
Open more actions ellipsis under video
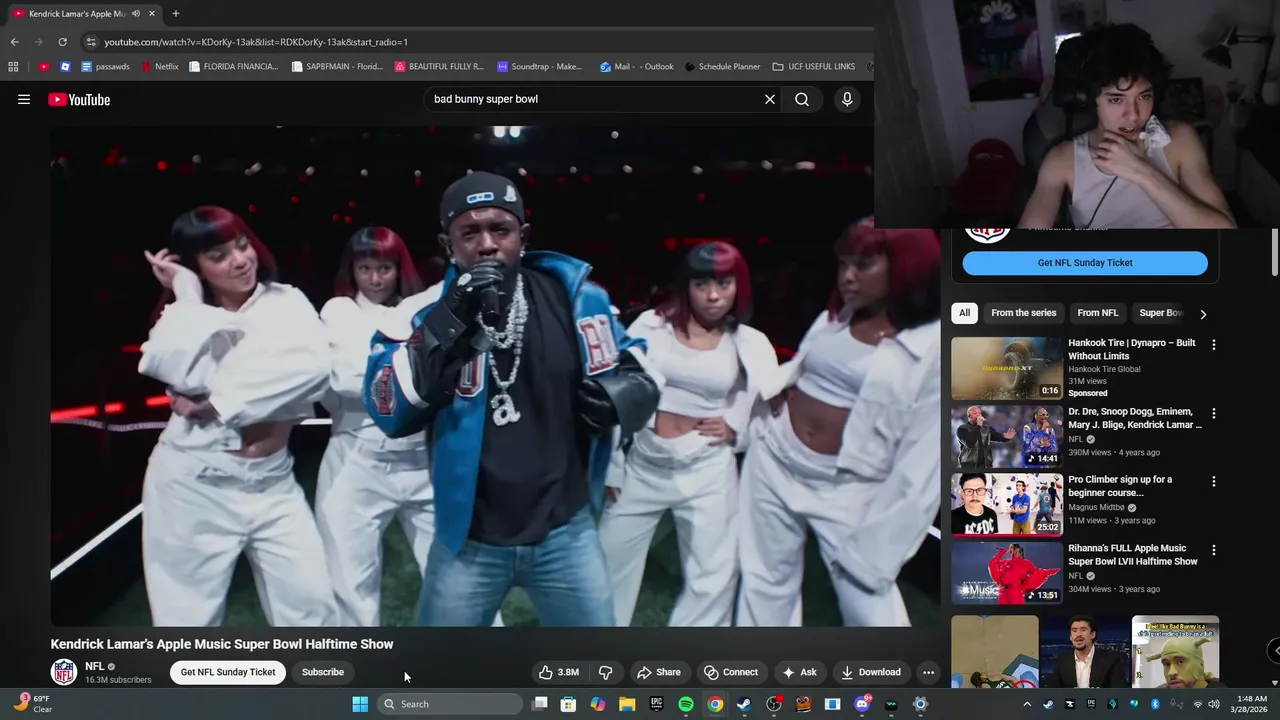coord(928,672)
